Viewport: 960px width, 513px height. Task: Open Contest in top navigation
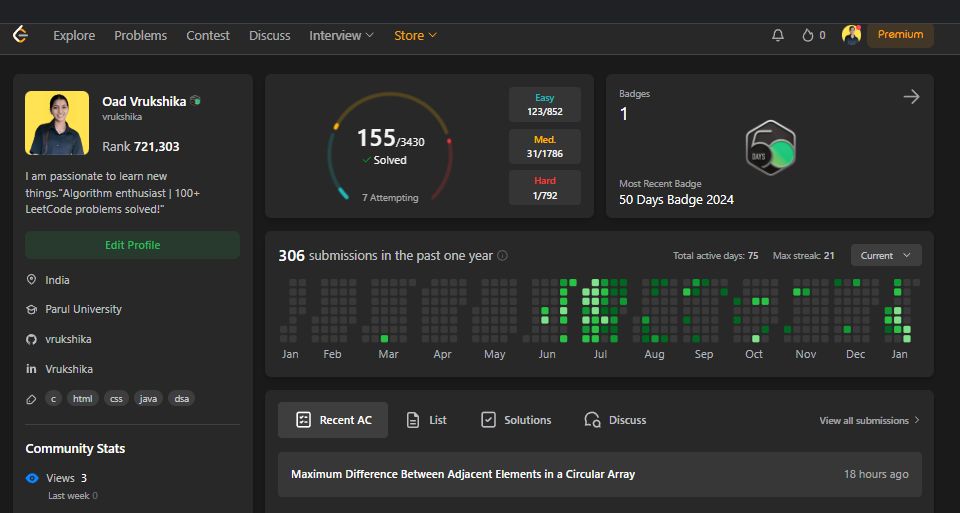pos(208,36)
